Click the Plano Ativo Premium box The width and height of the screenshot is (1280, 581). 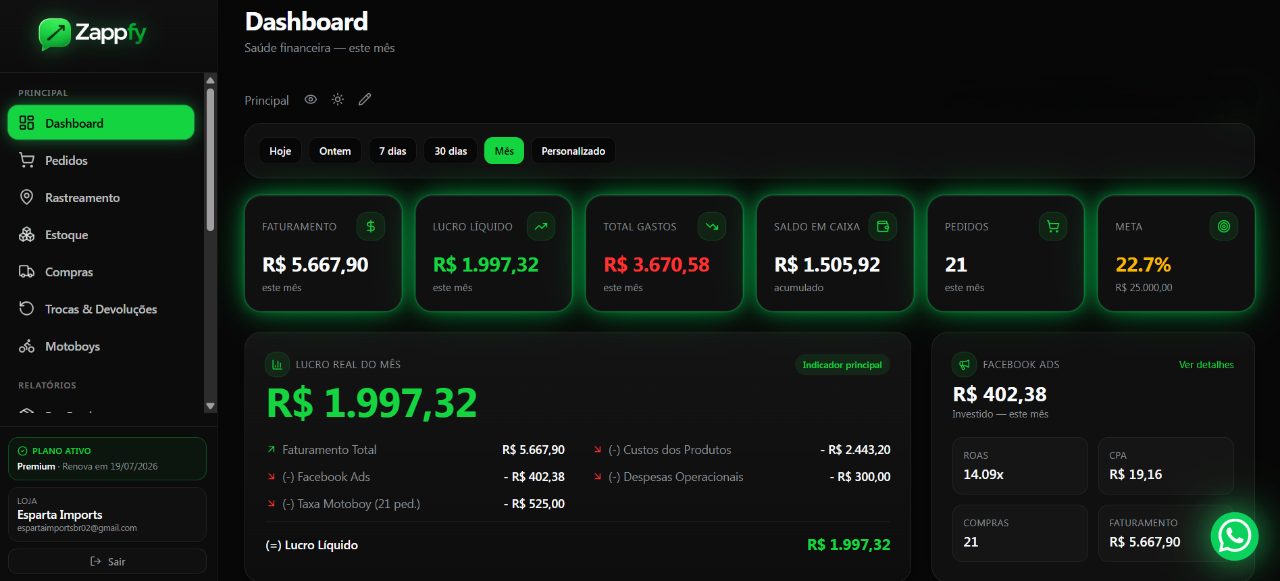(x=107, y=459)
